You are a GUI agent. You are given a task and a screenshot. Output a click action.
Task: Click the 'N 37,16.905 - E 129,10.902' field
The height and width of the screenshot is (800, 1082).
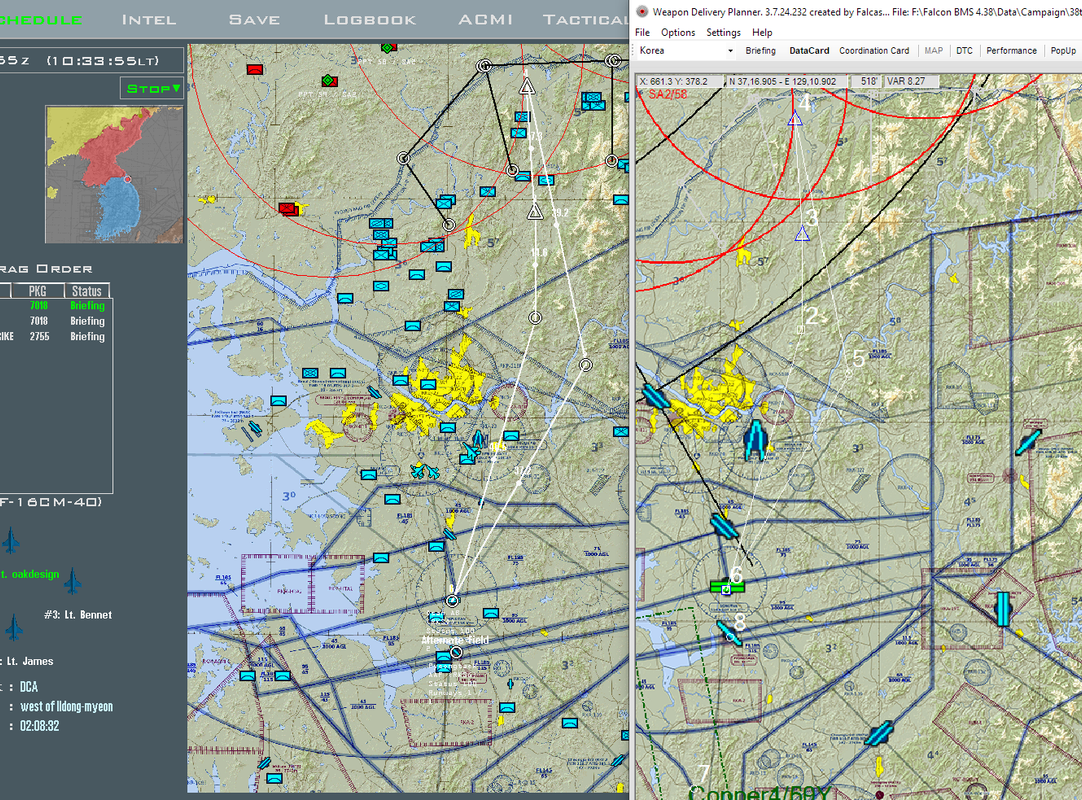(787, 81)
